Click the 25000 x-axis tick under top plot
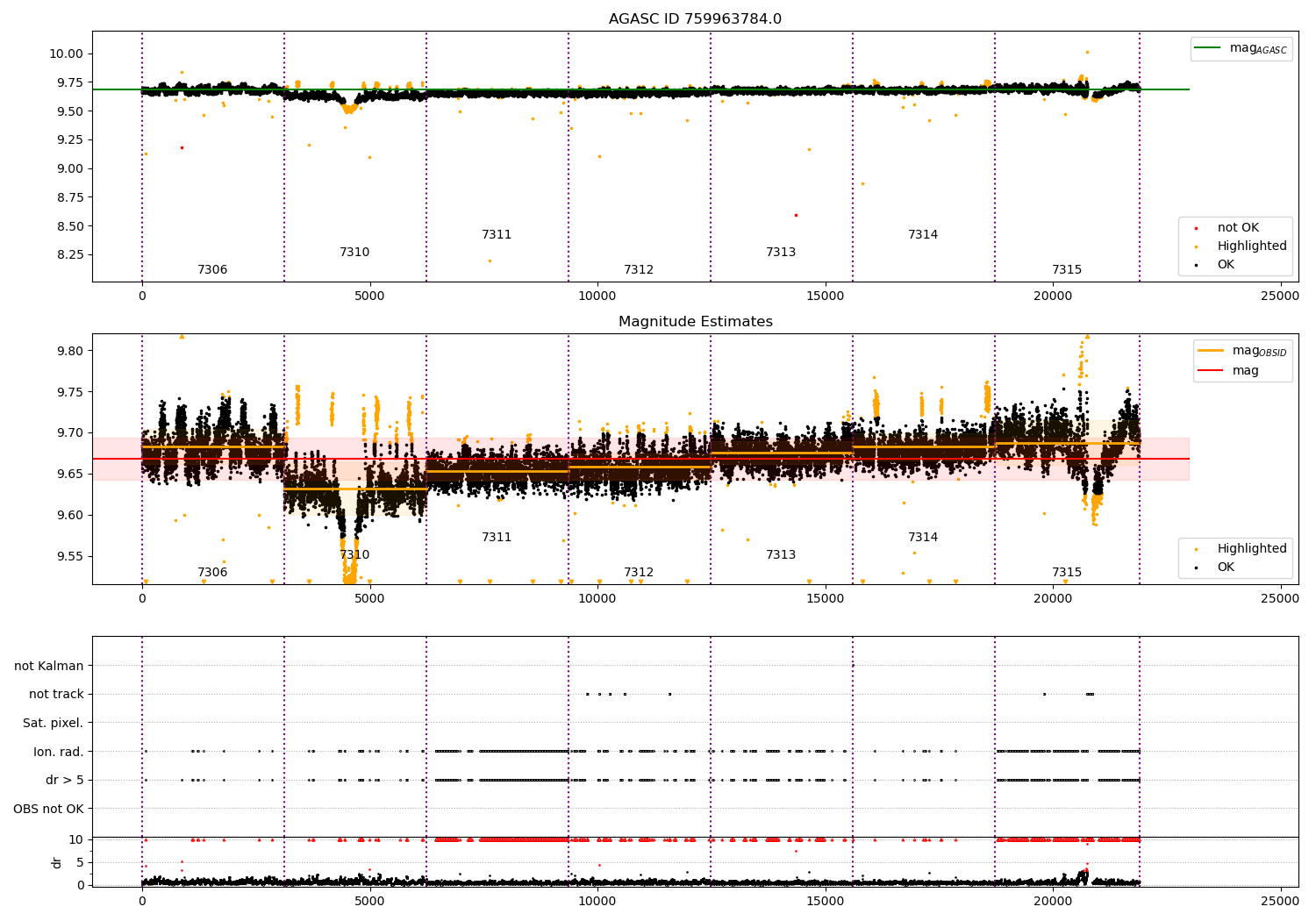This screenshot has height=921, width=1316. tap(1280, 296)
